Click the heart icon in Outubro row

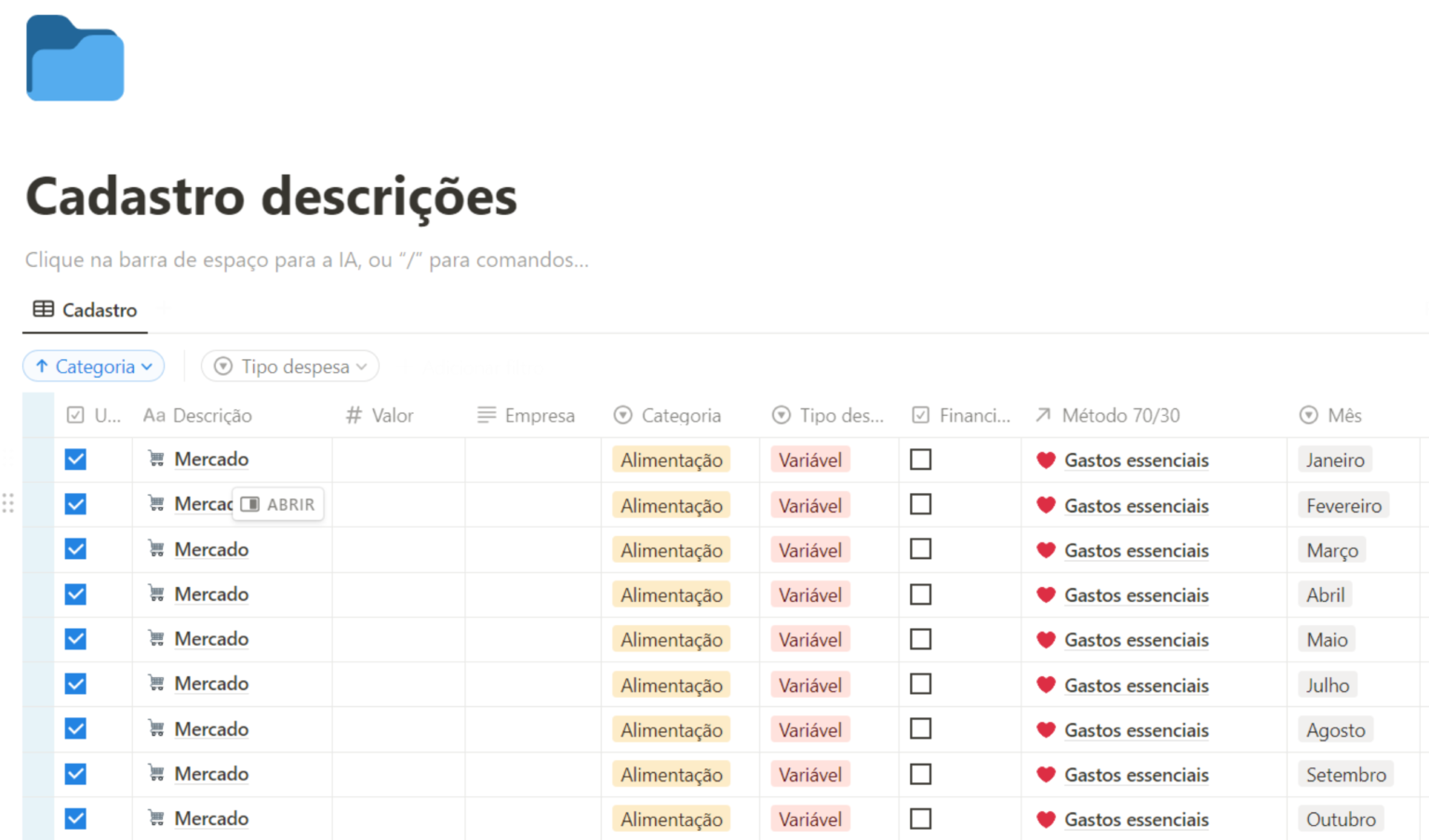coord(1046,820)
